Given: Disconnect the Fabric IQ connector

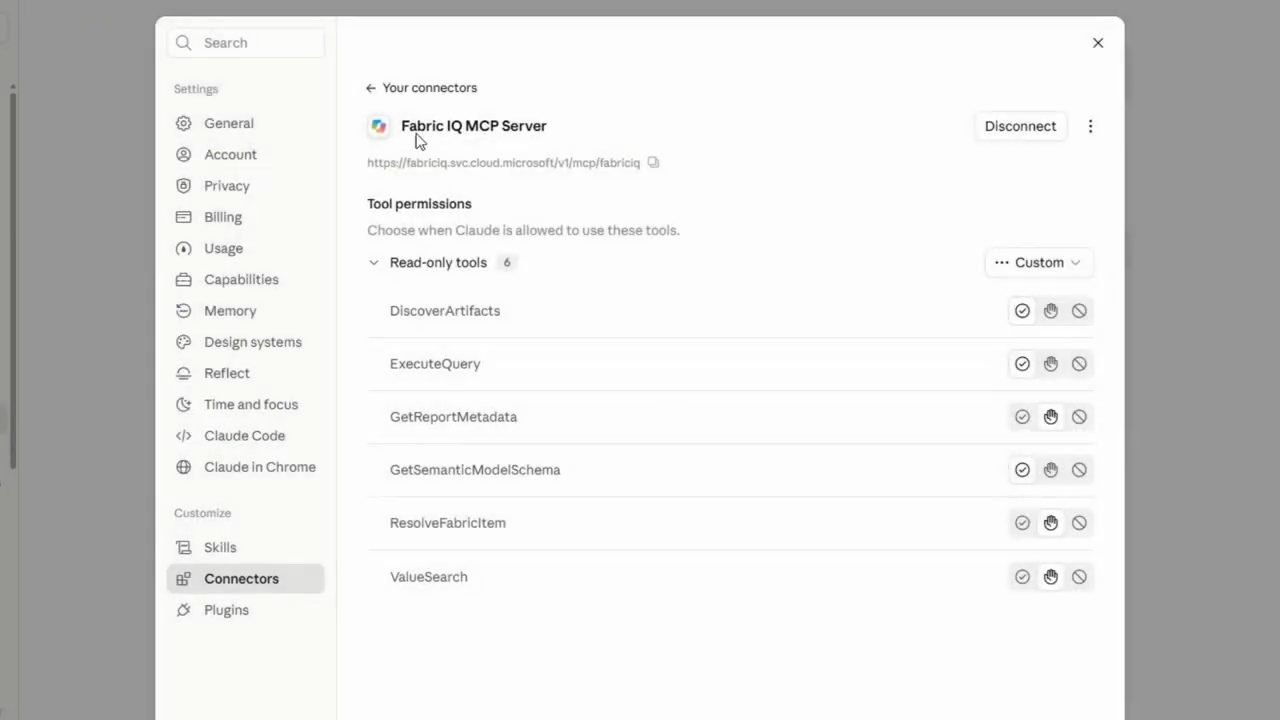Looking at the screenshot, I should coord(1020,126).
